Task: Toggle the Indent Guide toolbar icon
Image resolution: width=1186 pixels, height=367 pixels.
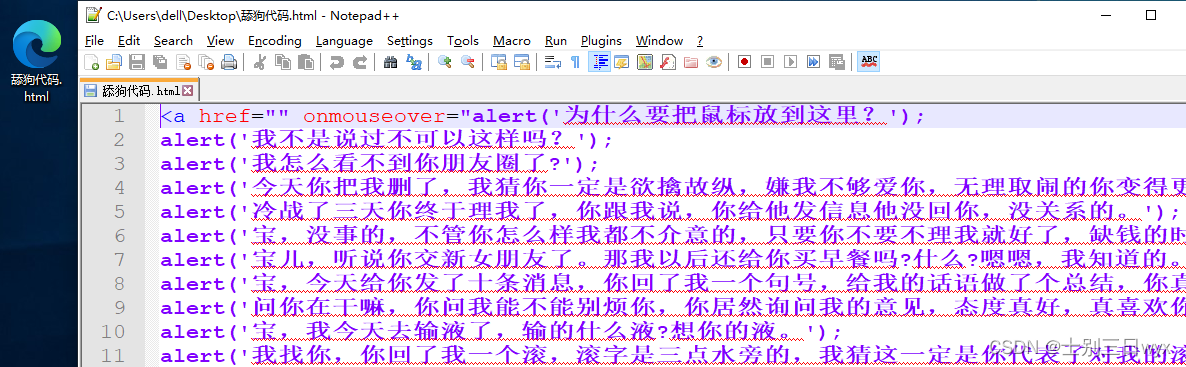Action: click(599, 62)
